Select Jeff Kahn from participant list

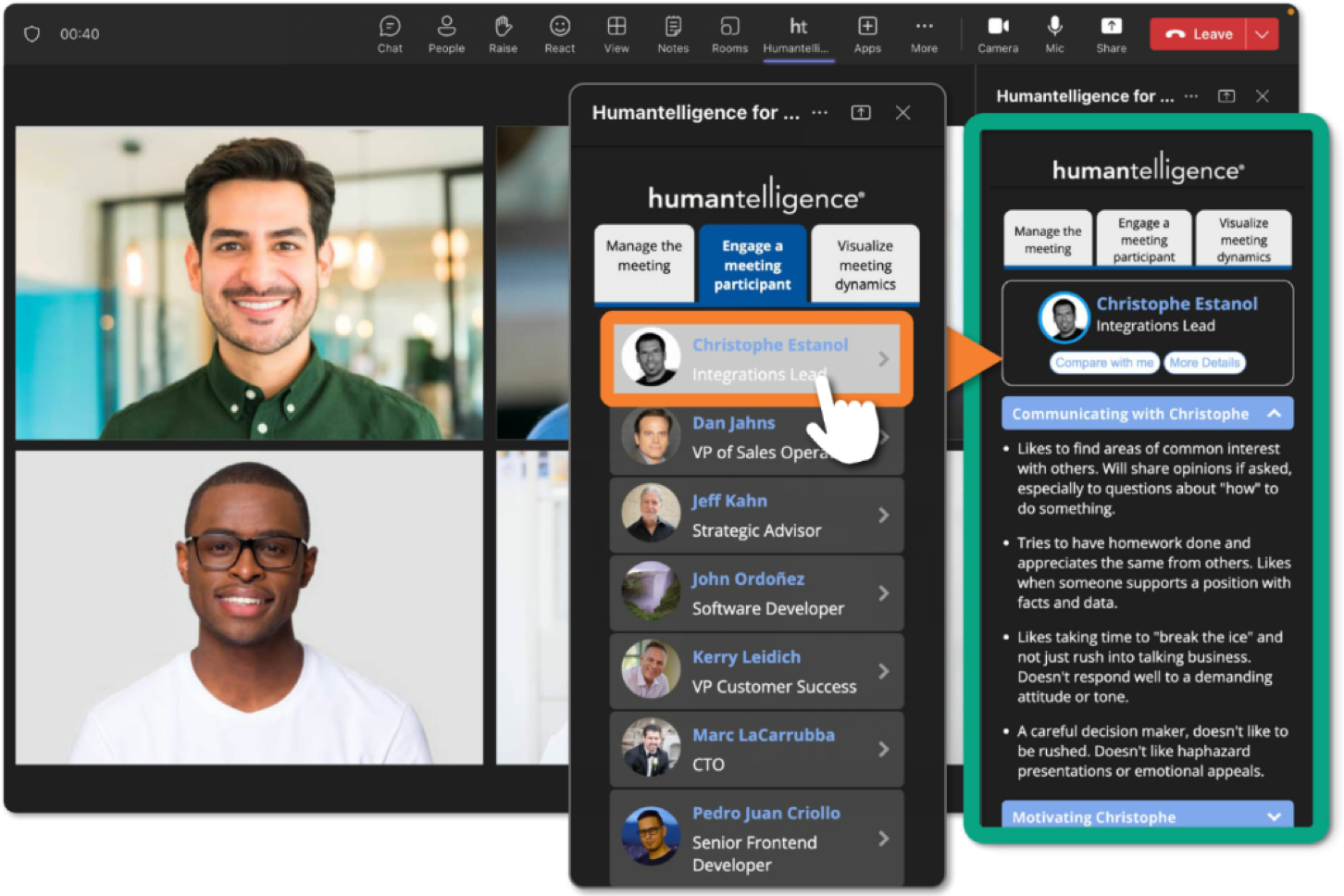coord(756,516)
